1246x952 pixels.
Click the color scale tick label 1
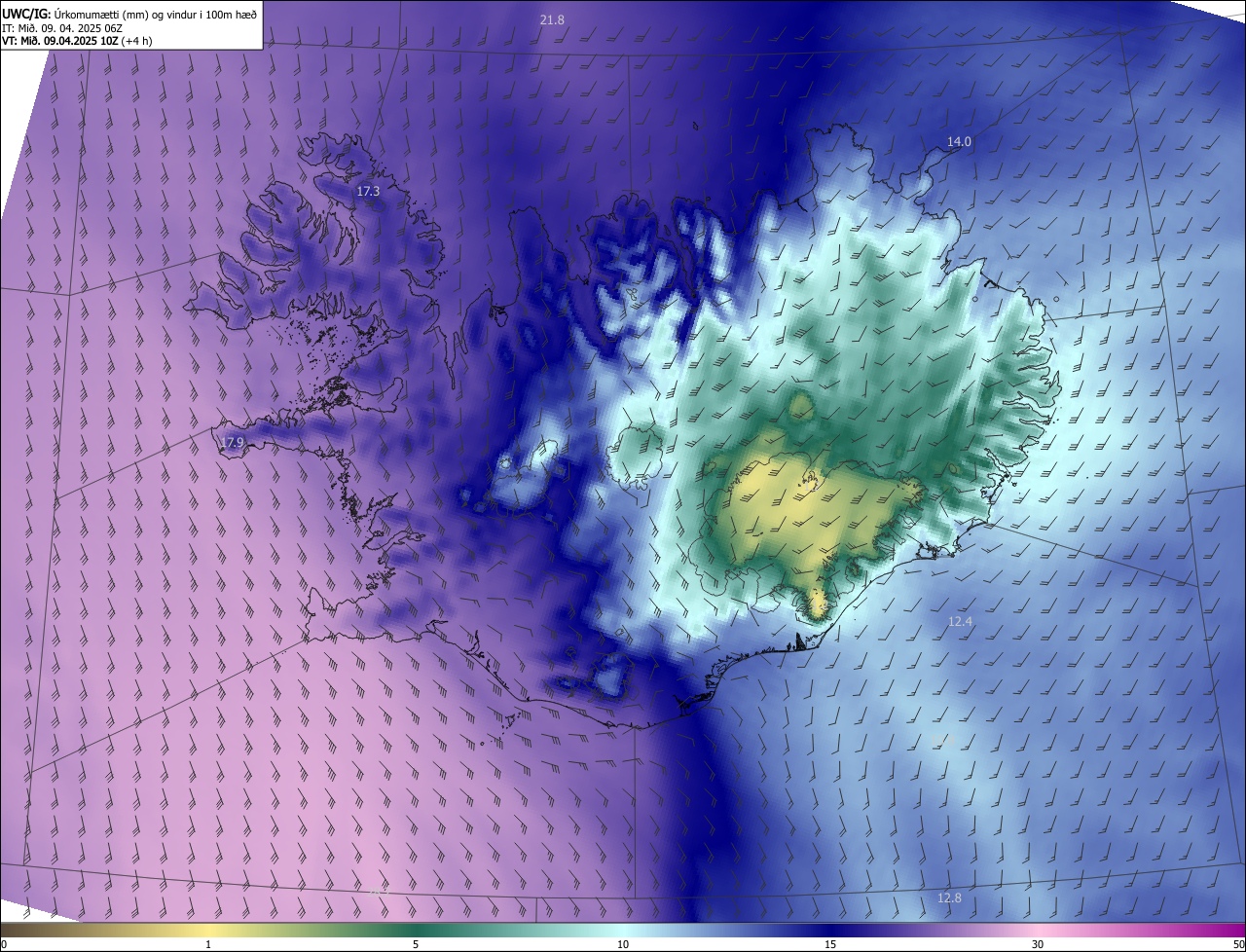coord(208,944)
